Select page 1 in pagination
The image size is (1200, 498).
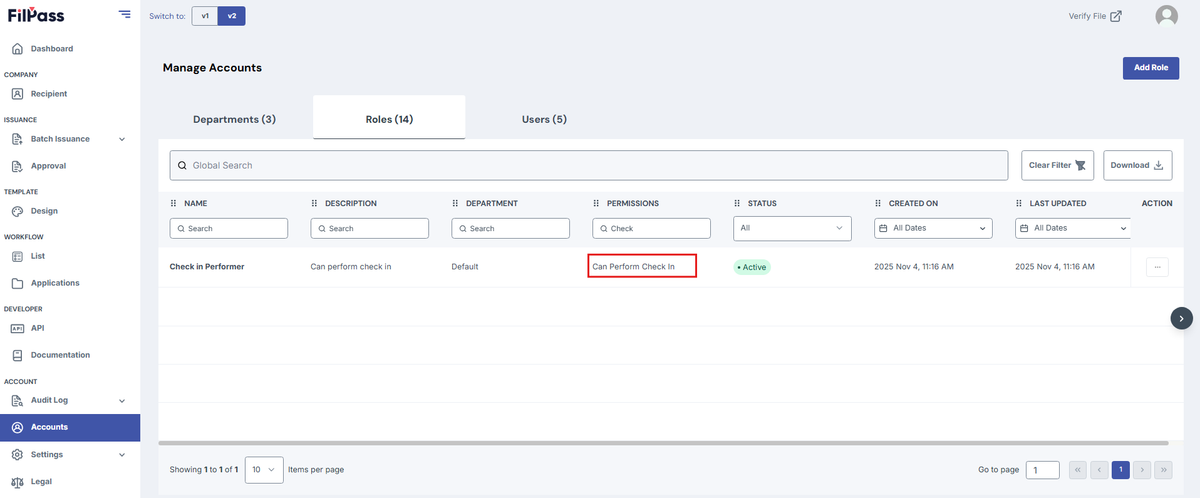point(1121,469)
